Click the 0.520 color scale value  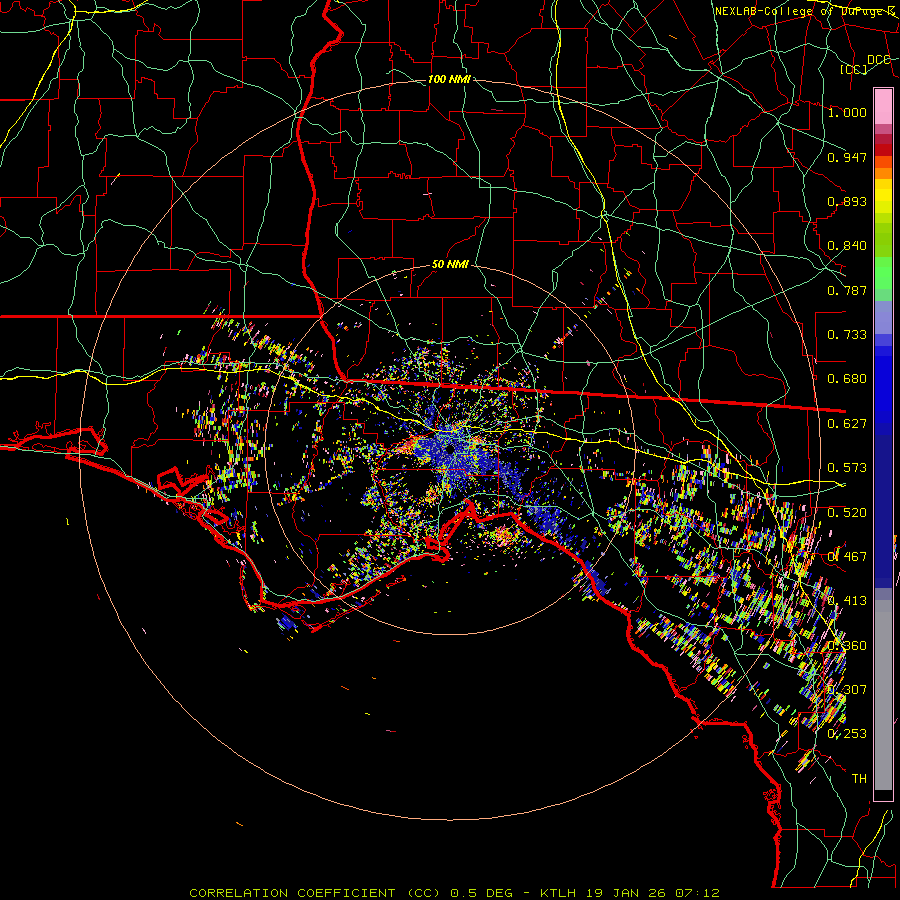click(847, 513)
